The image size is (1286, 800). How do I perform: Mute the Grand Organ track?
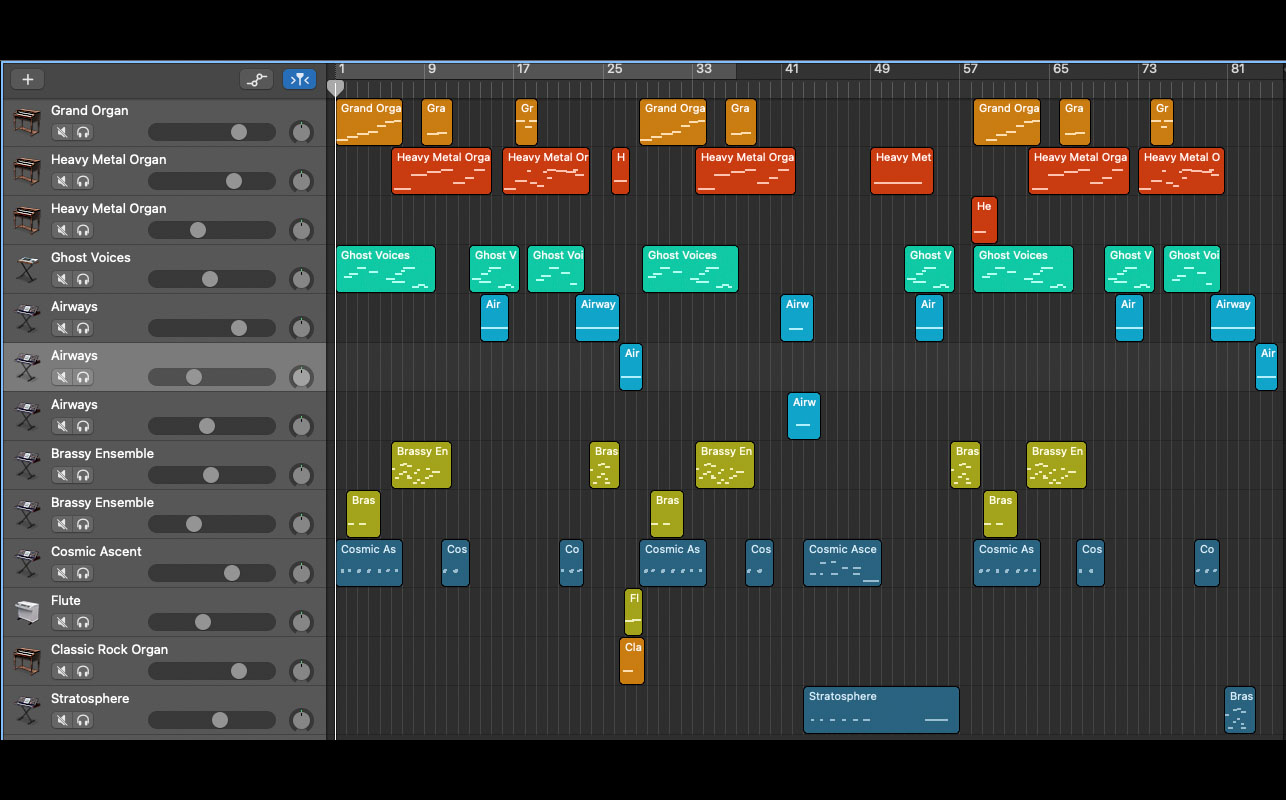pyautogui.click(x=62, y=132)
